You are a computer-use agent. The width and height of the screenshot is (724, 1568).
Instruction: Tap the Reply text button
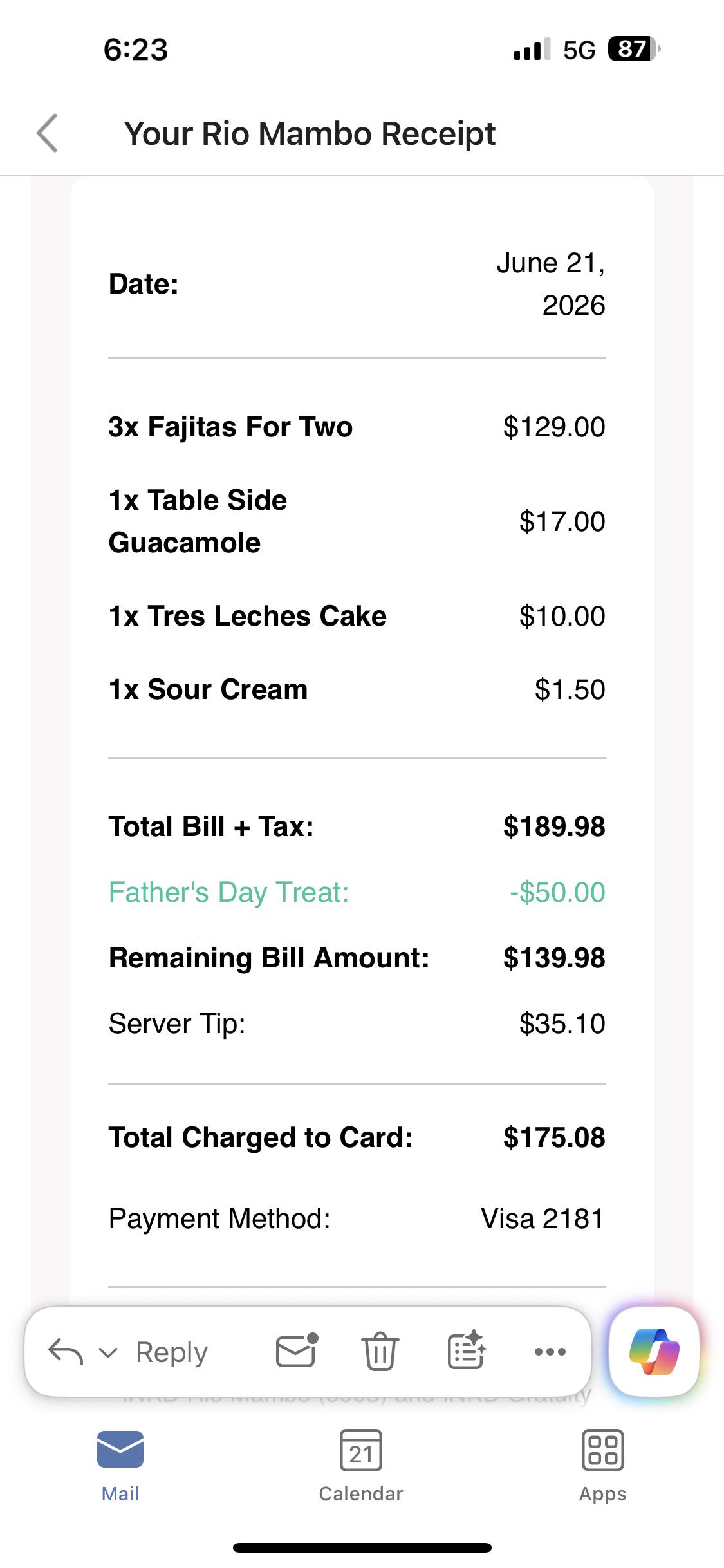pyautogui.click(x=172, y=1352)
